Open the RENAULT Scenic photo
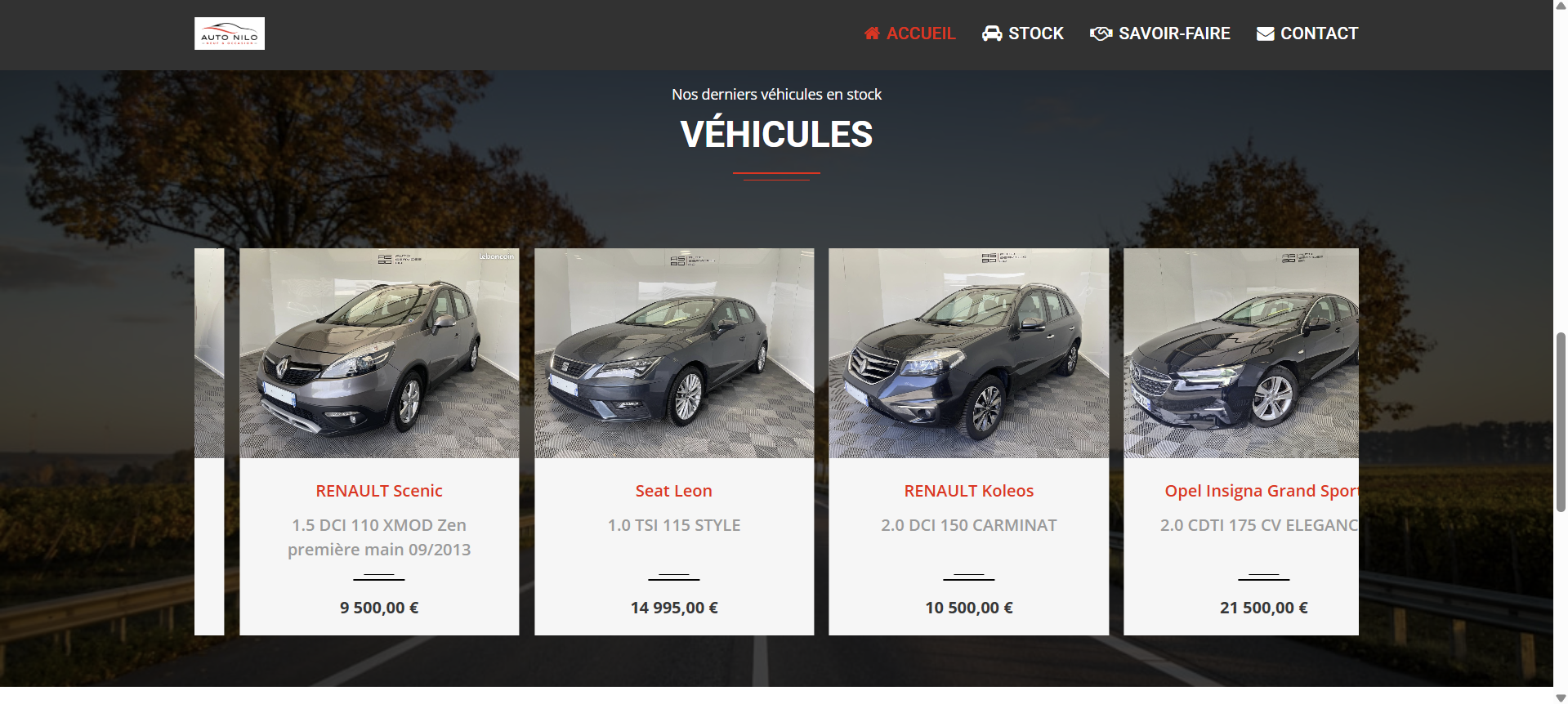Screen dimensions: 1568x704 click(x=379, y=353)
